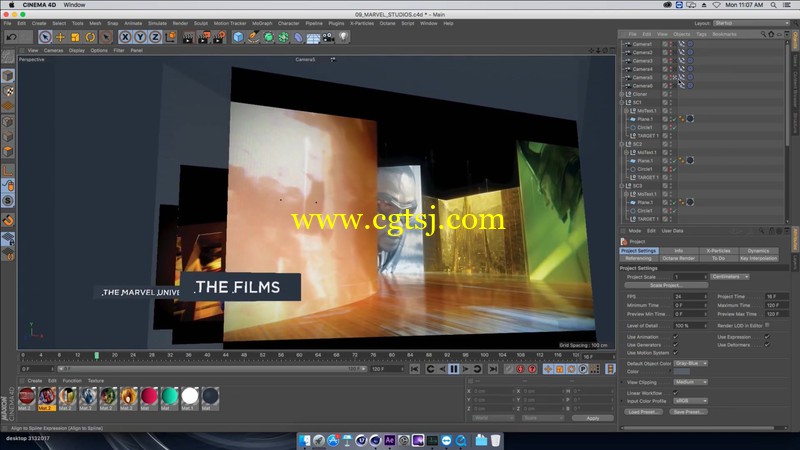800x450 pixels.
Task: Open the Deformer bend icon
Action: (298, 37)
